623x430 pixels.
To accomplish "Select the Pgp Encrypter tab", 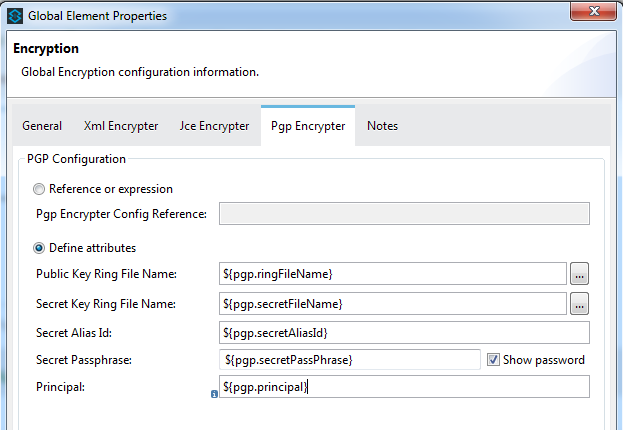I will (x=307, y=126).
